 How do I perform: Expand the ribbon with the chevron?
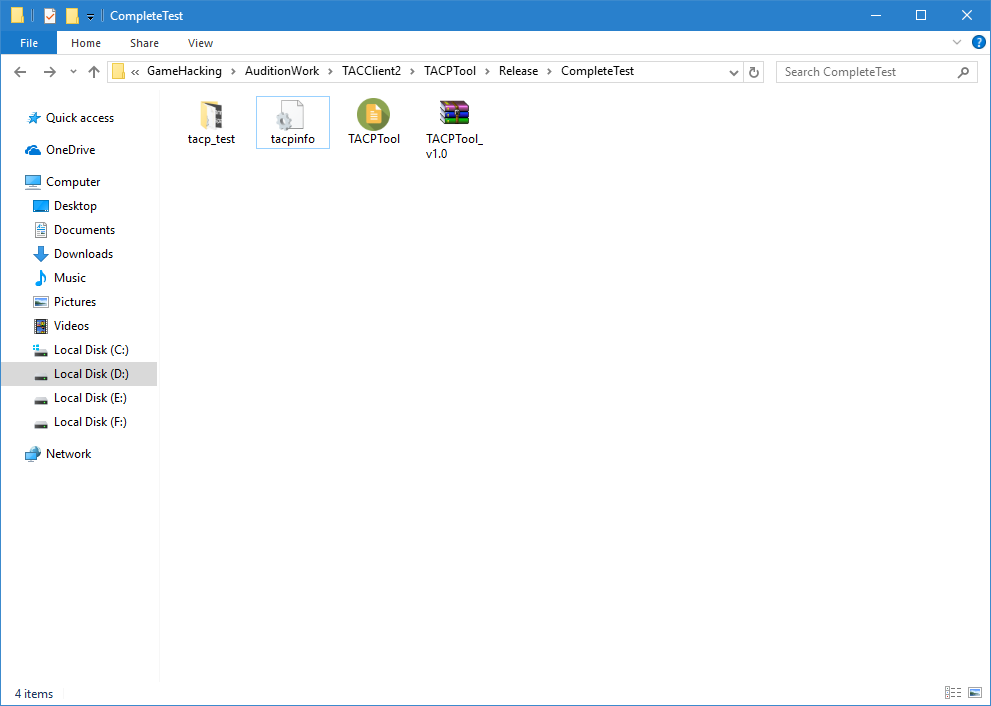(x=957, y=43)
